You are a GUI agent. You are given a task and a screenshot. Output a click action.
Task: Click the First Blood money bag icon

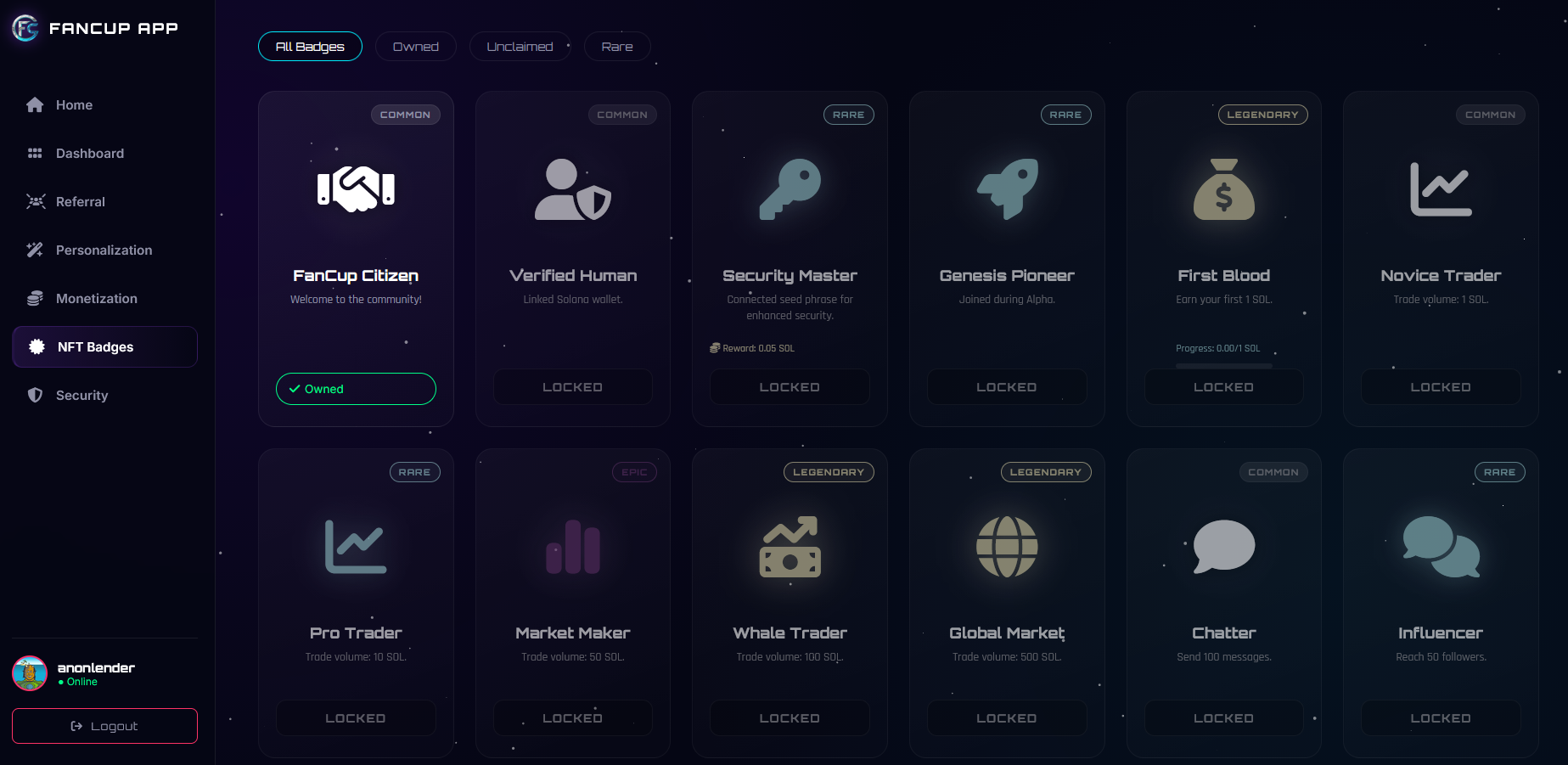click(1223, 189)
